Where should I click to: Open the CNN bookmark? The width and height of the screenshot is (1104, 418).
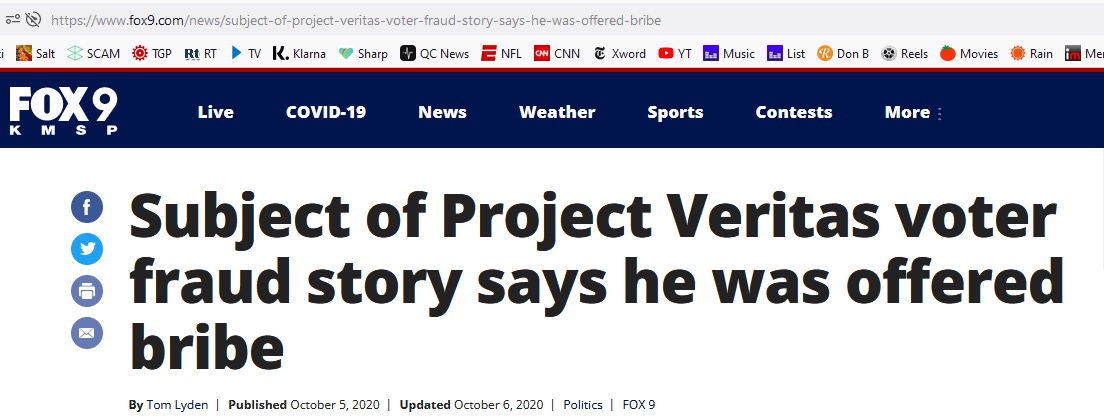click(x=557, y=53)
